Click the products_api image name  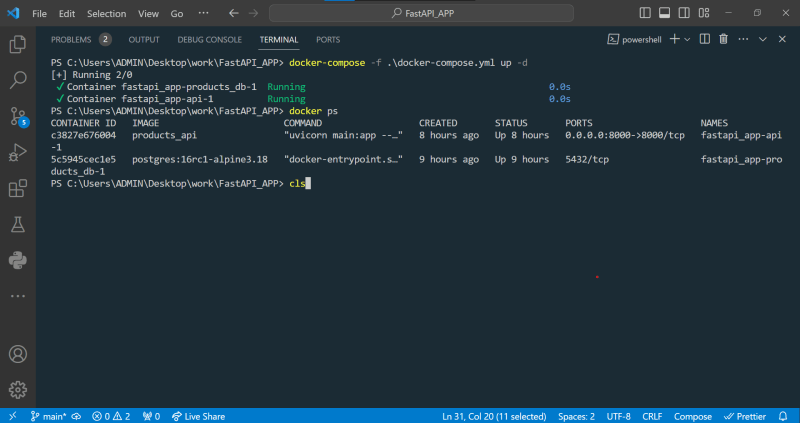pos(164,135)
